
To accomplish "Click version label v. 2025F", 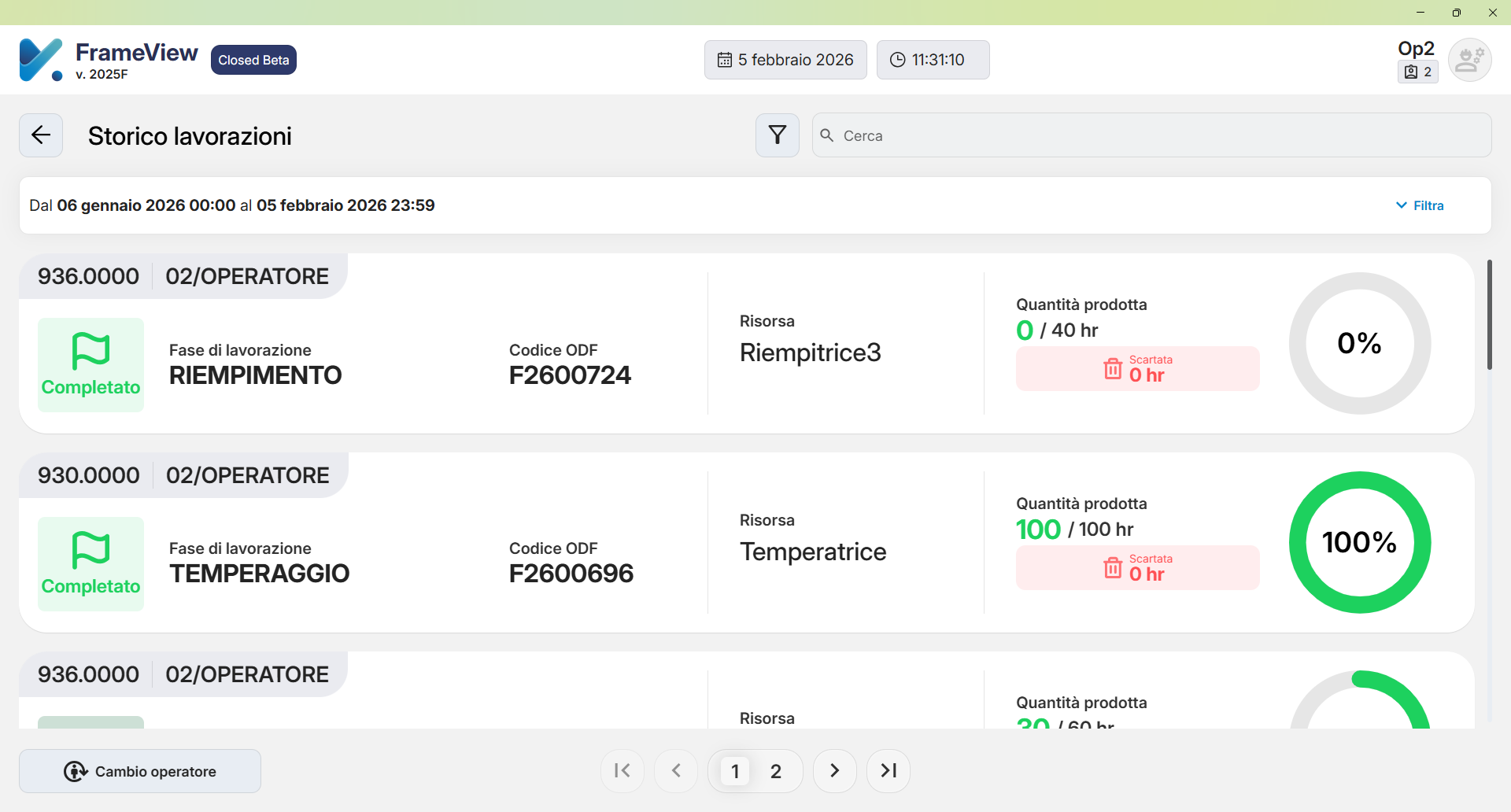I will click(x=102, y=74).
